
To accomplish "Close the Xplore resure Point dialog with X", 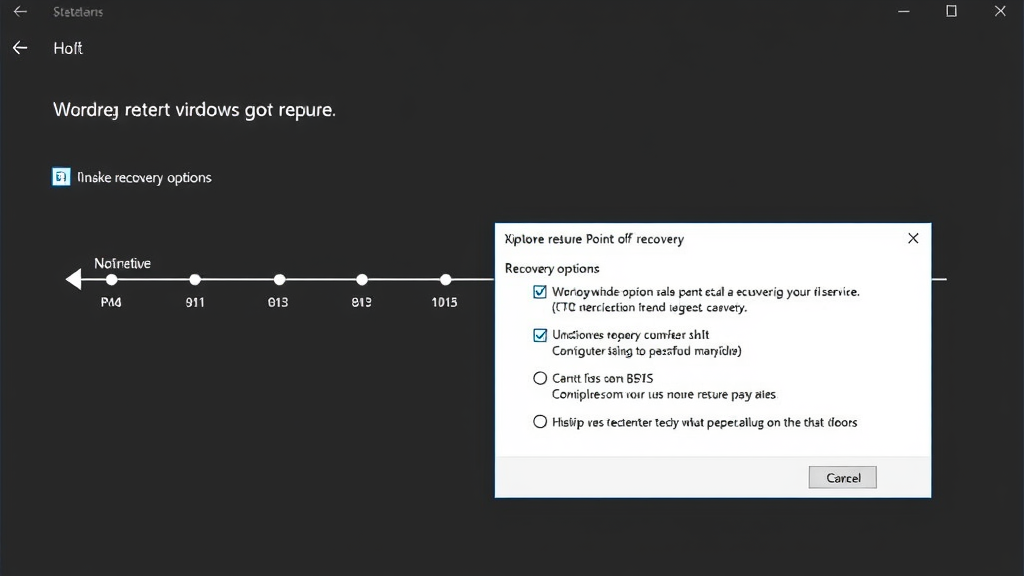I will pos(912,238).
